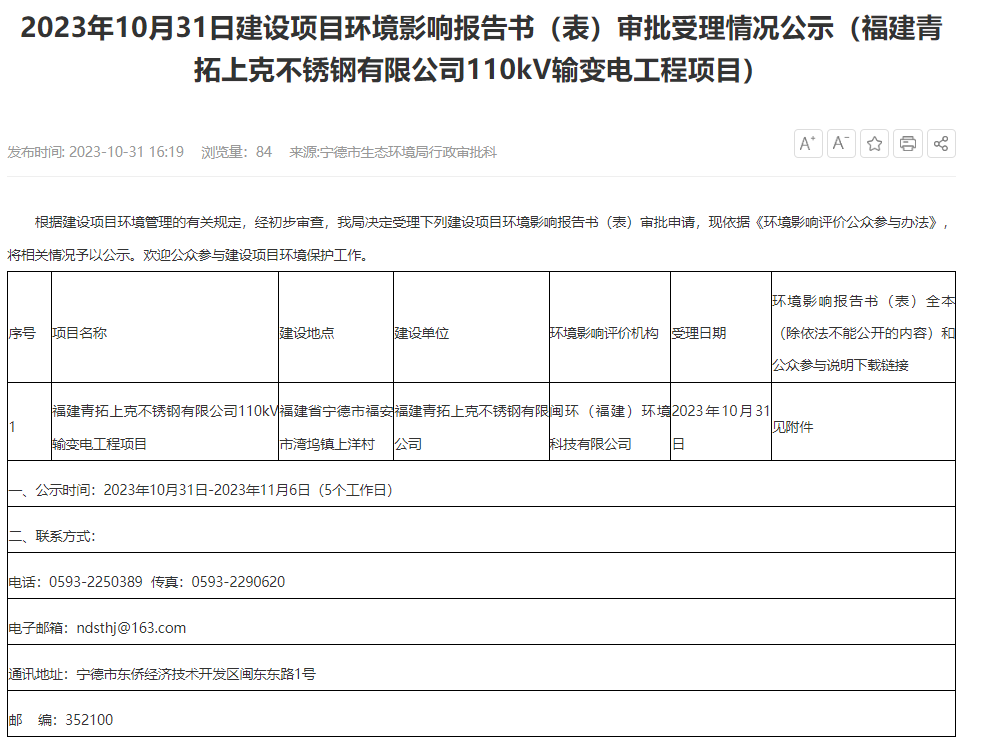Increase font size with A+ icon

(x=808, y=144)
